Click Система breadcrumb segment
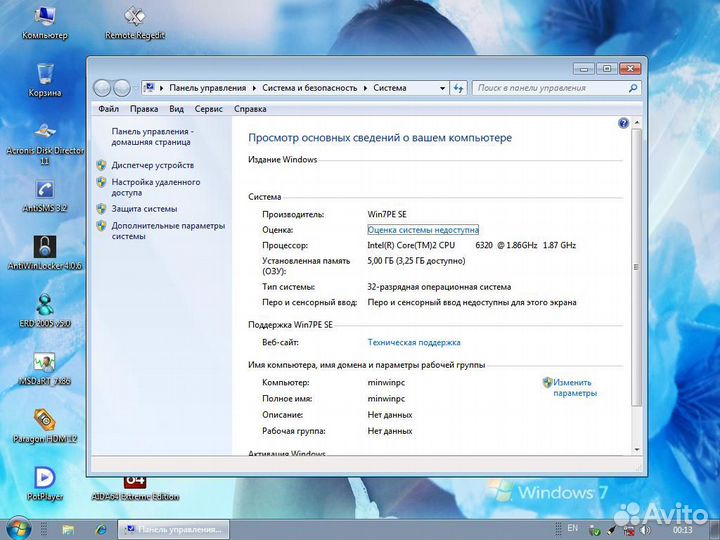 point(389,88)
